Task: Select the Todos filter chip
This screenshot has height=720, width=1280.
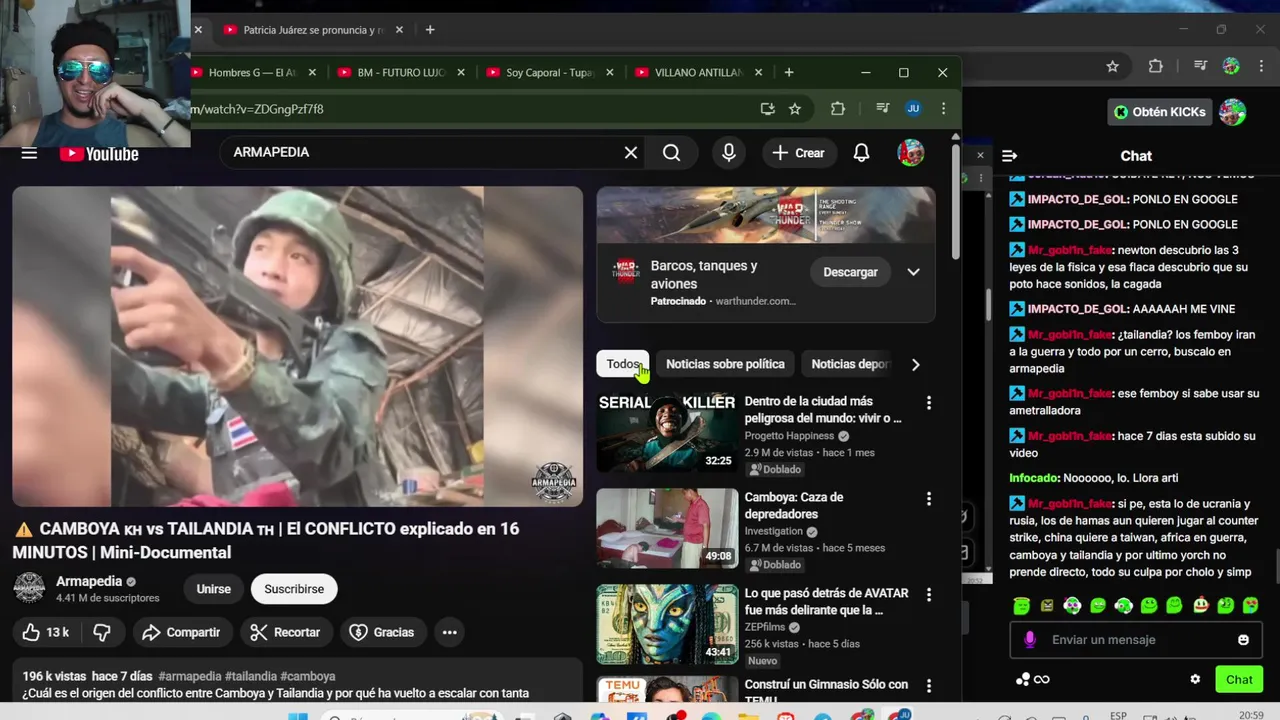Action: click(623, 364)
